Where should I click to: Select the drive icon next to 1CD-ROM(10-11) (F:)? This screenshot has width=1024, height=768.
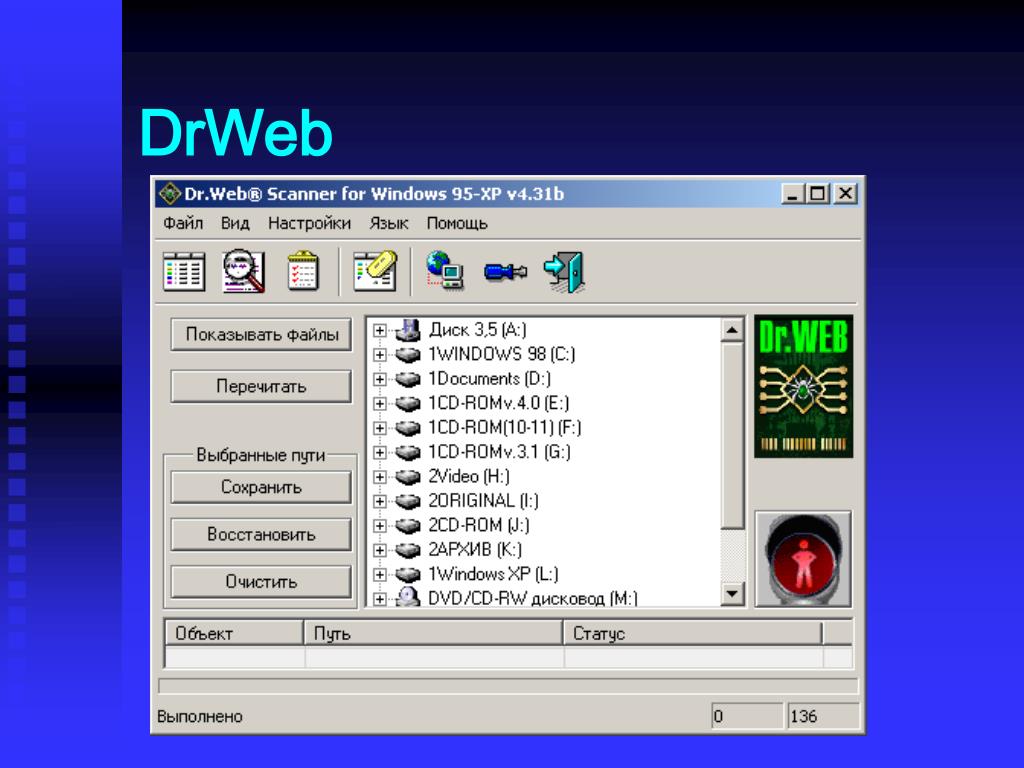pyautogui.click(x=408, y=428)
